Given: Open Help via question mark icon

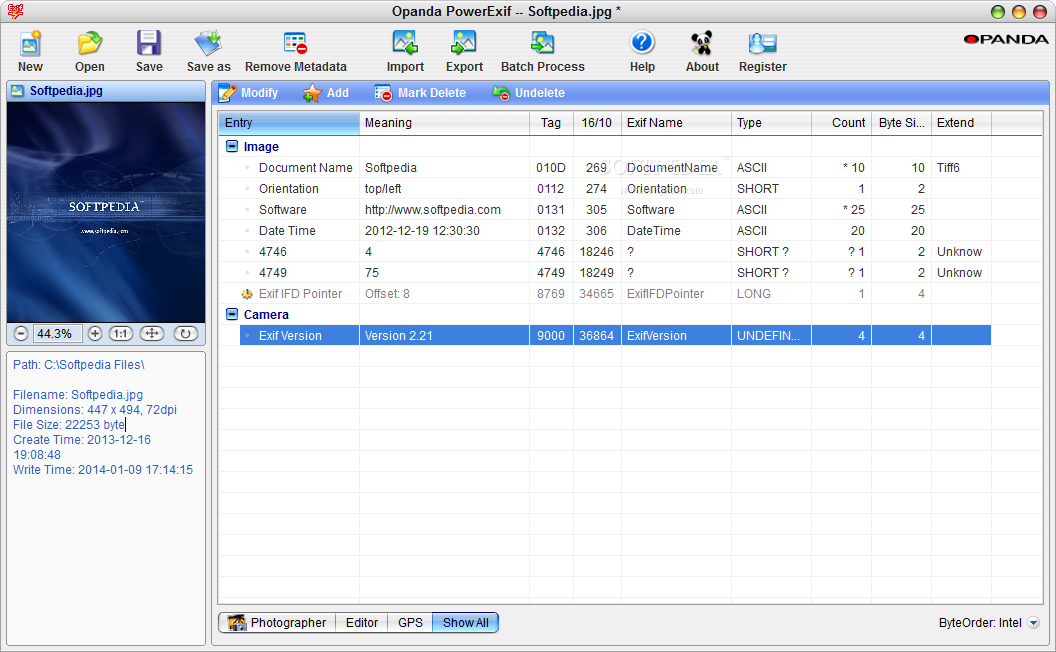Looking at the screenshot, I should pyautogui.click(x=642, y=43).
